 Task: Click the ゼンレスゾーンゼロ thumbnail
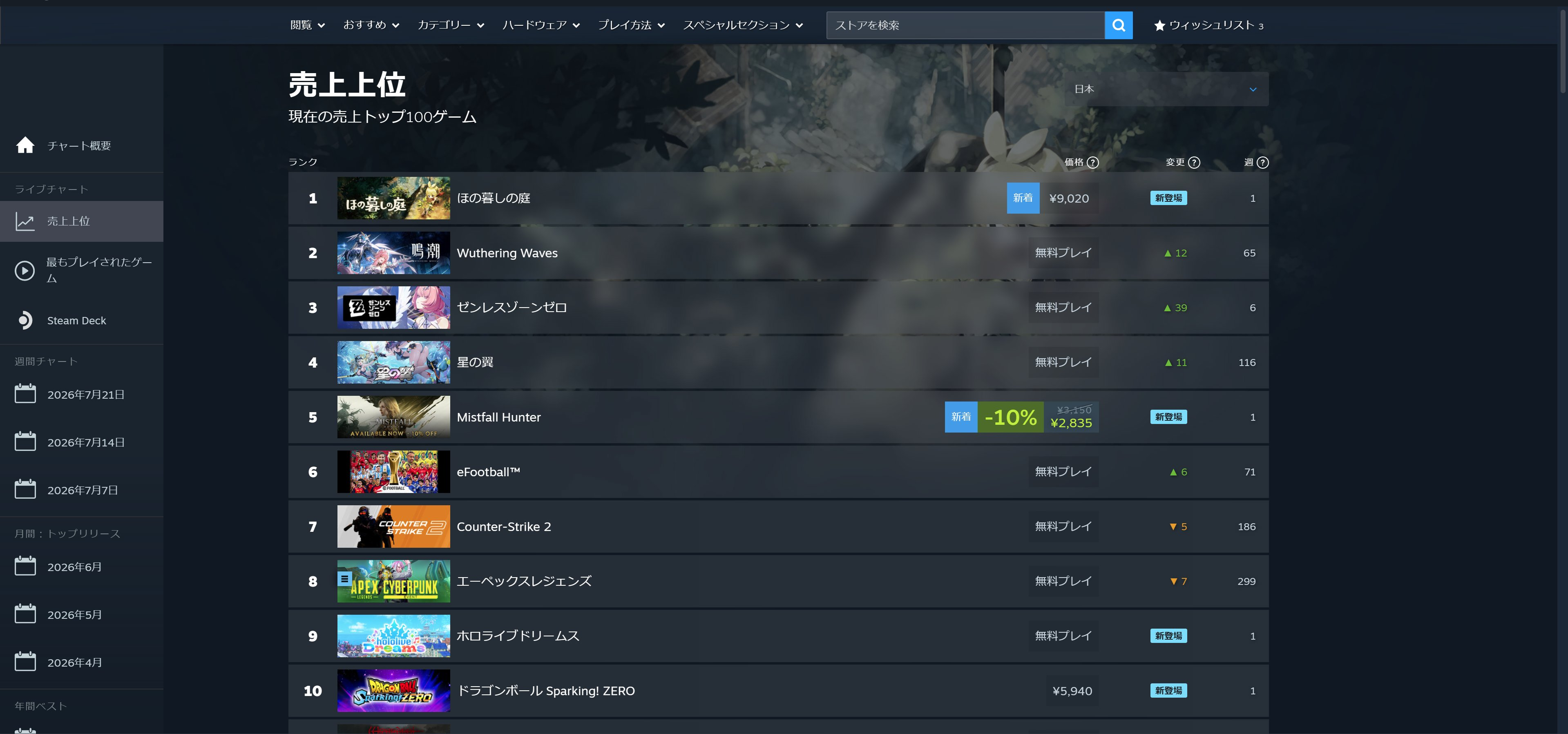pyautogui.click(x=394, y=307)
